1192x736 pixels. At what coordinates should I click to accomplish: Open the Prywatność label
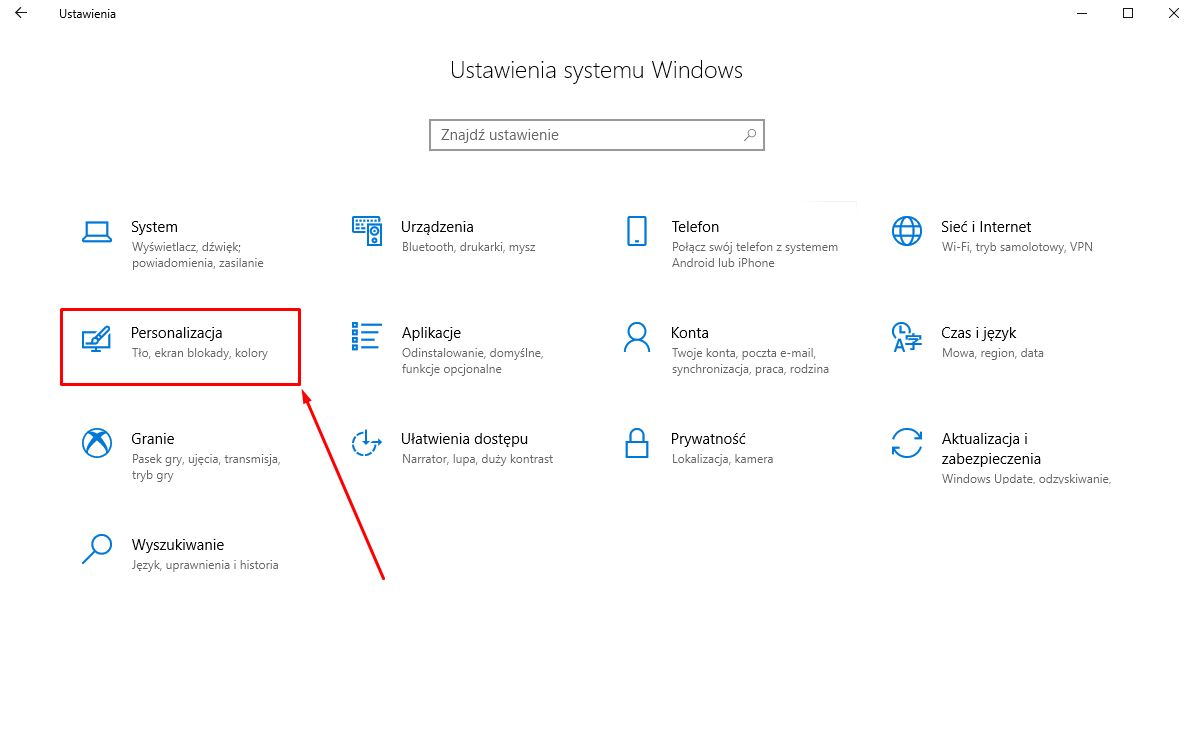point(708,439)
